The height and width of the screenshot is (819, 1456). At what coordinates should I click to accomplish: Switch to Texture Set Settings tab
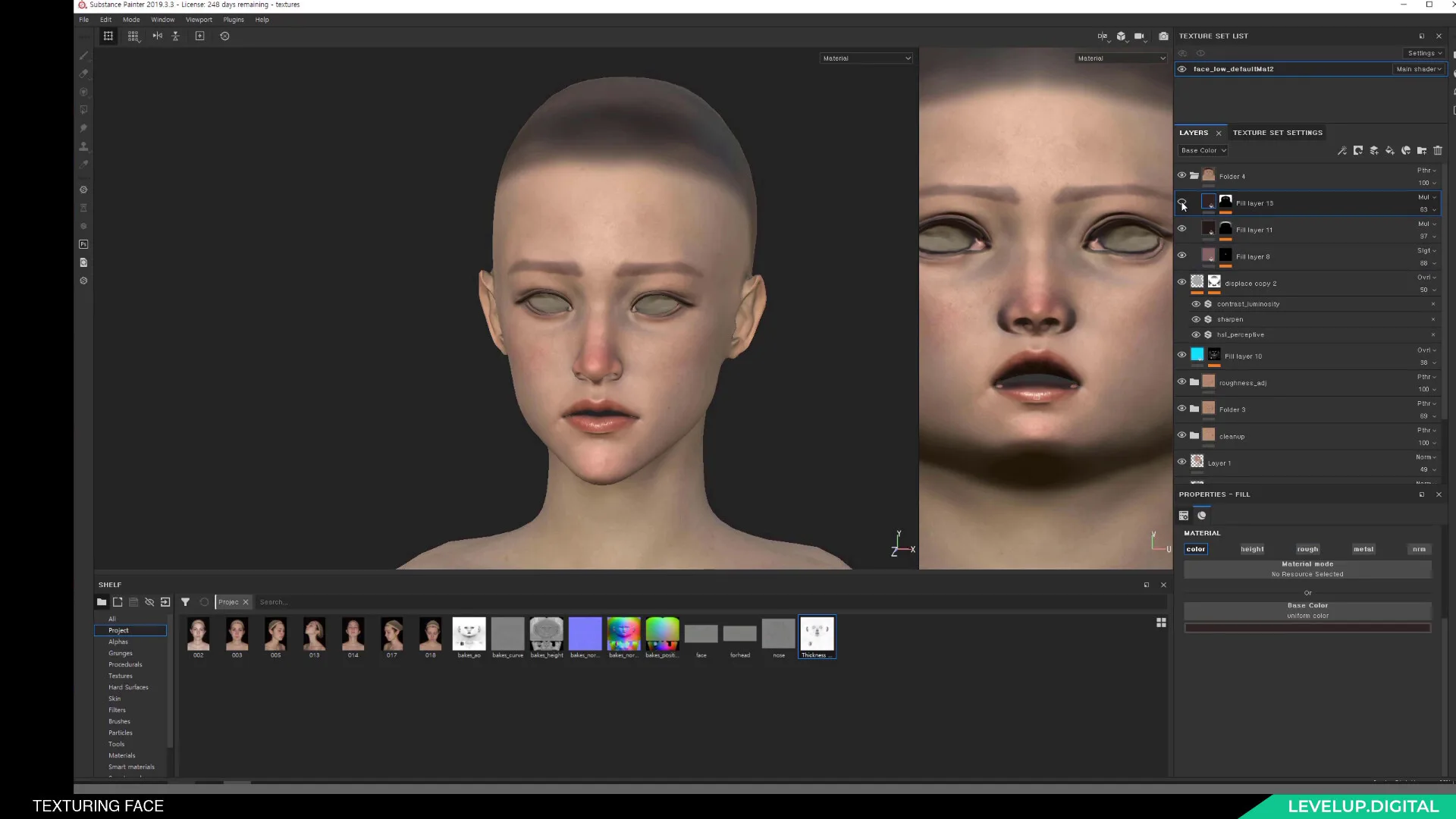[1277, 133]
